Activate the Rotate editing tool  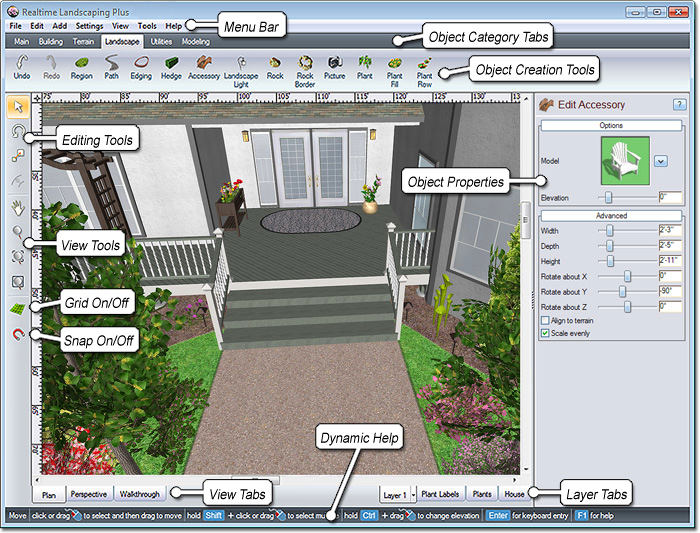pos(18,131)
